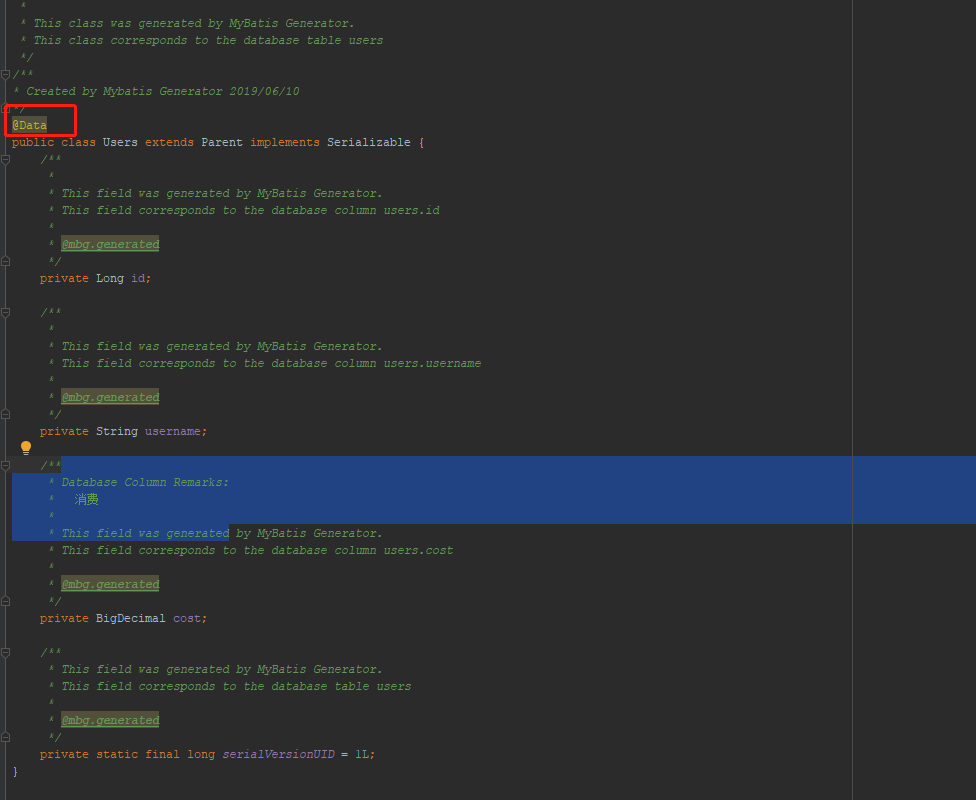Click 'database column users.cost' comment line
Image resolution: width=976 pixels, height=800 pixels.
click(x=257, y=550)
